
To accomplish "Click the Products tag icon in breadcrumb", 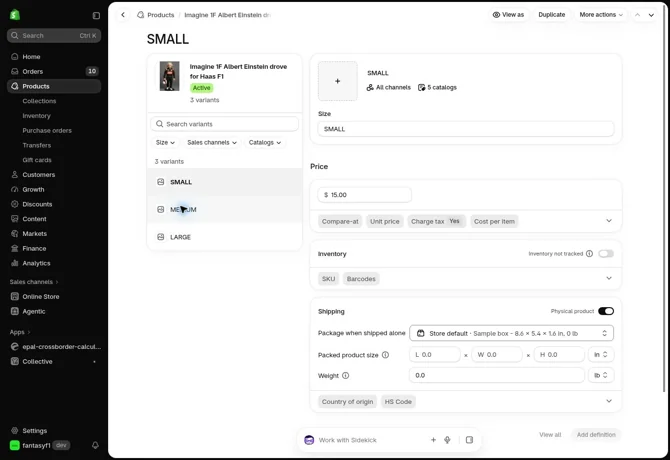I will [x=141, y=15].
